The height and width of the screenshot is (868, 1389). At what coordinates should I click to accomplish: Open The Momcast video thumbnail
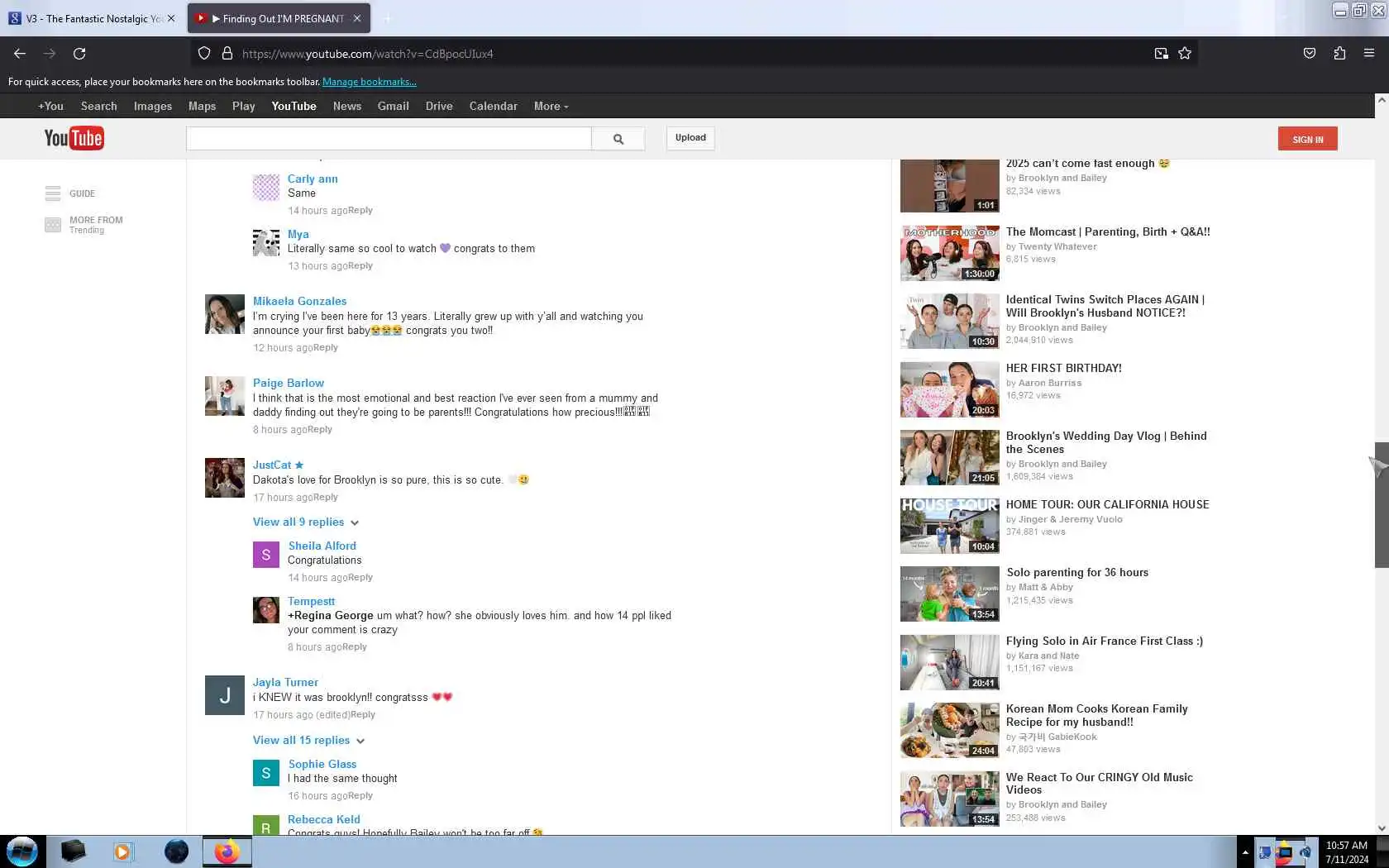[949, 253]
